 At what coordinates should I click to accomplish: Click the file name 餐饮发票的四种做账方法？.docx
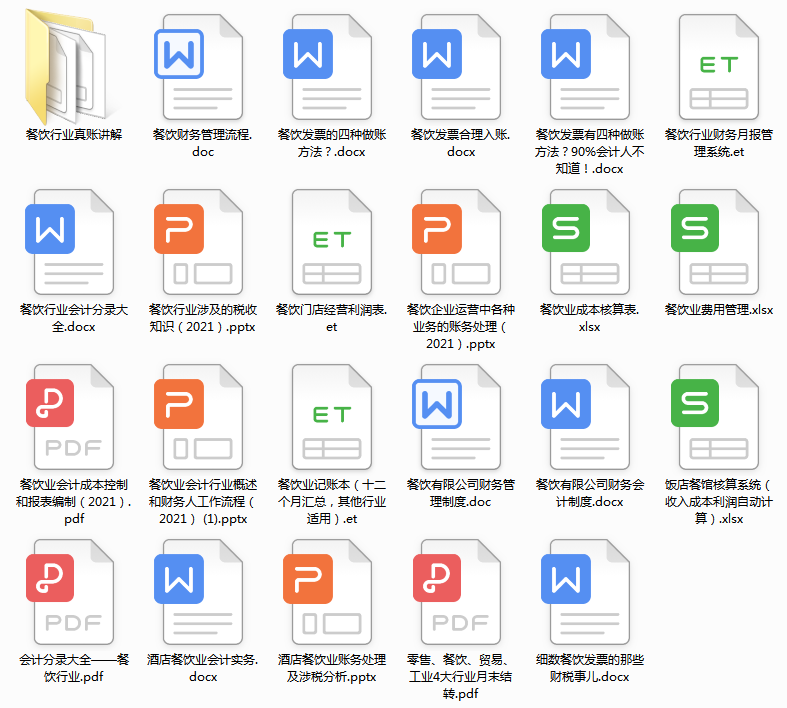332,143
